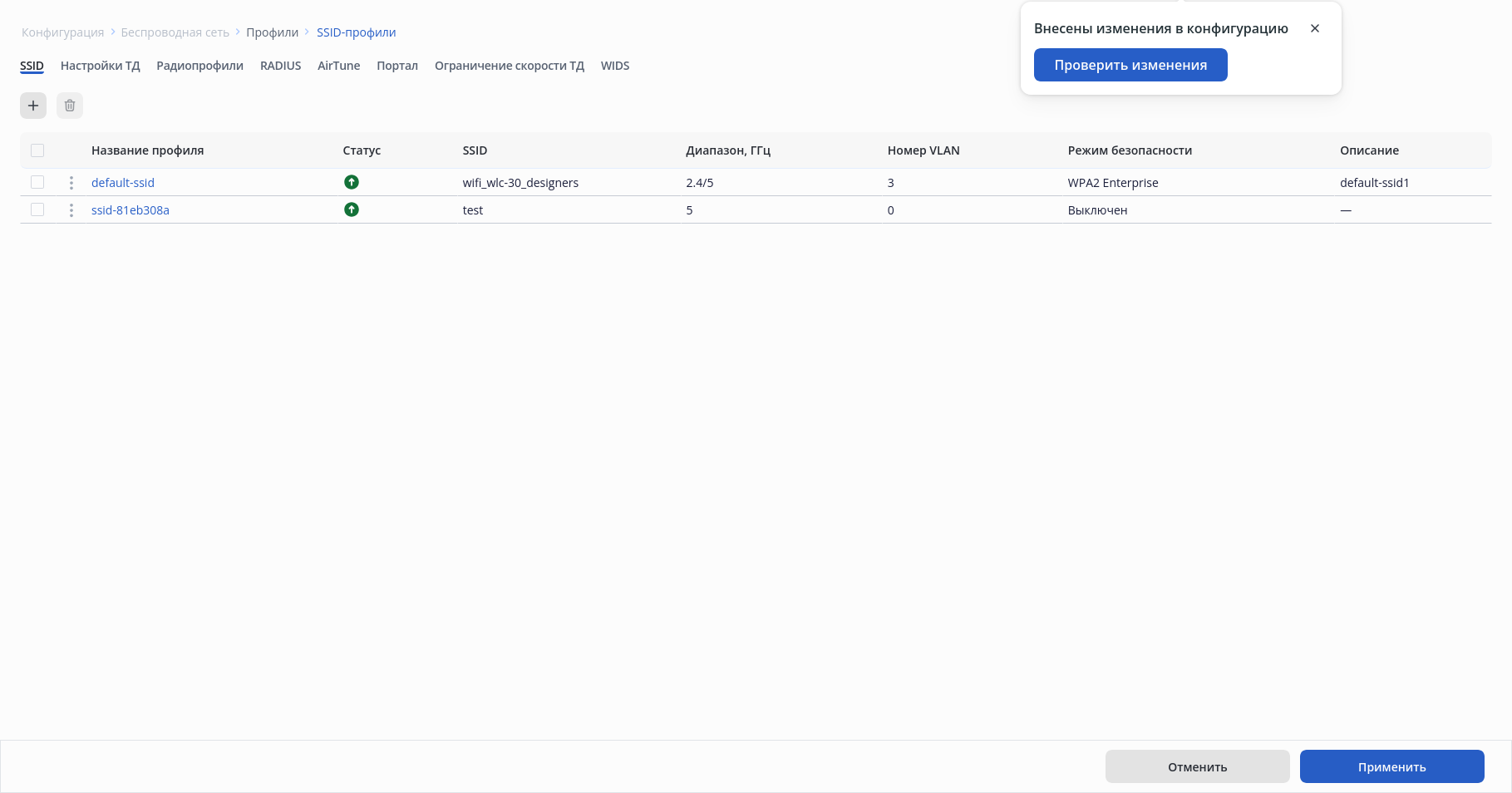Click green status icon of default-ssid

tap(352, 182)
